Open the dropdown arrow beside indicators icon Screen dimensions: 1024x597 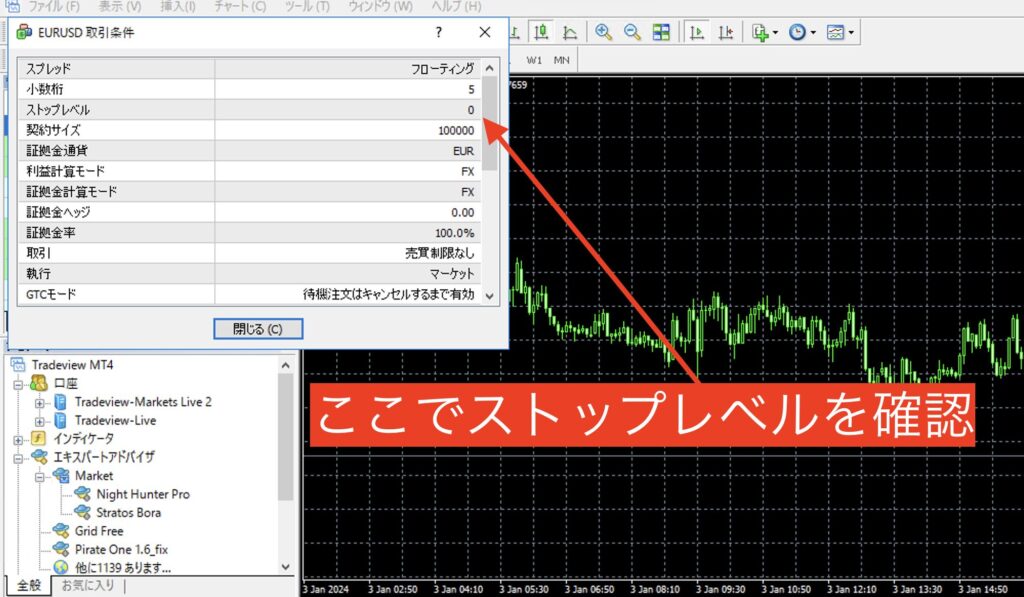(x=775, y=33)
